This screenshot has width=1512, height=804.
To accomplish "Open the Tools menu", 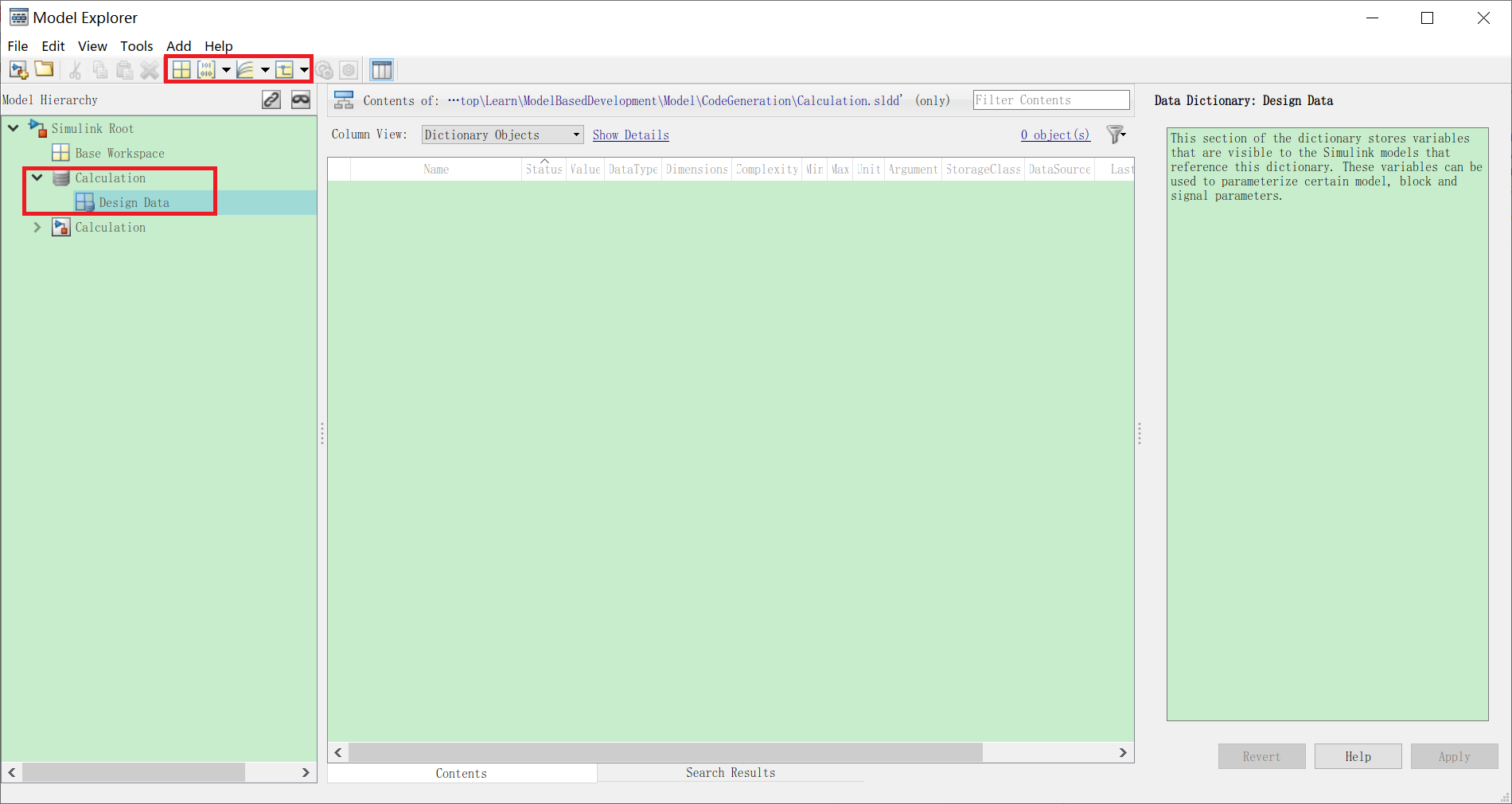I will pos(137,46).
